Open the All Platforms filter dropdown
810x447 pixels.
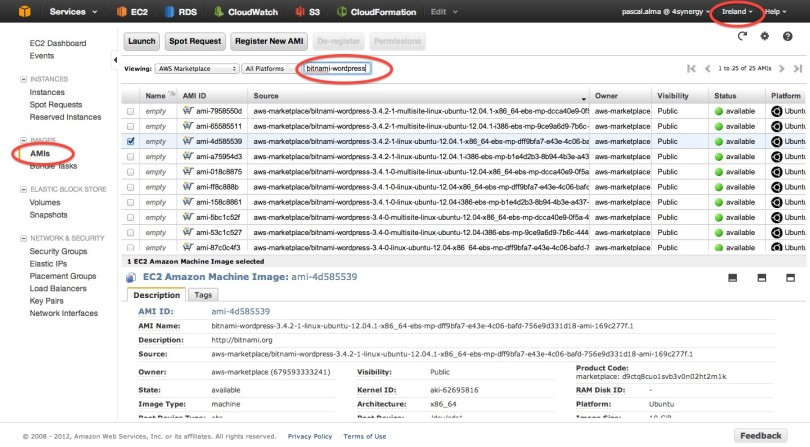(268, 68)
